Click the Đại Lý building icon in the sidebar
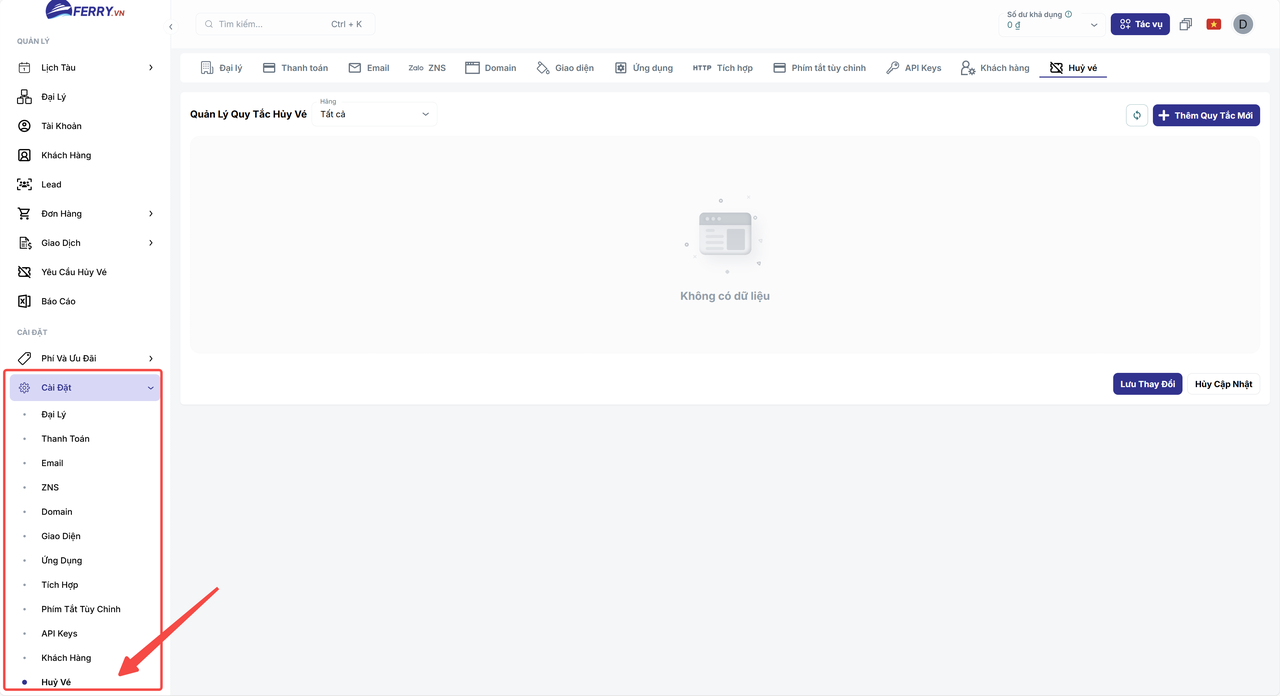Viewport: 1280px width, 696px height. coord(25,97)
